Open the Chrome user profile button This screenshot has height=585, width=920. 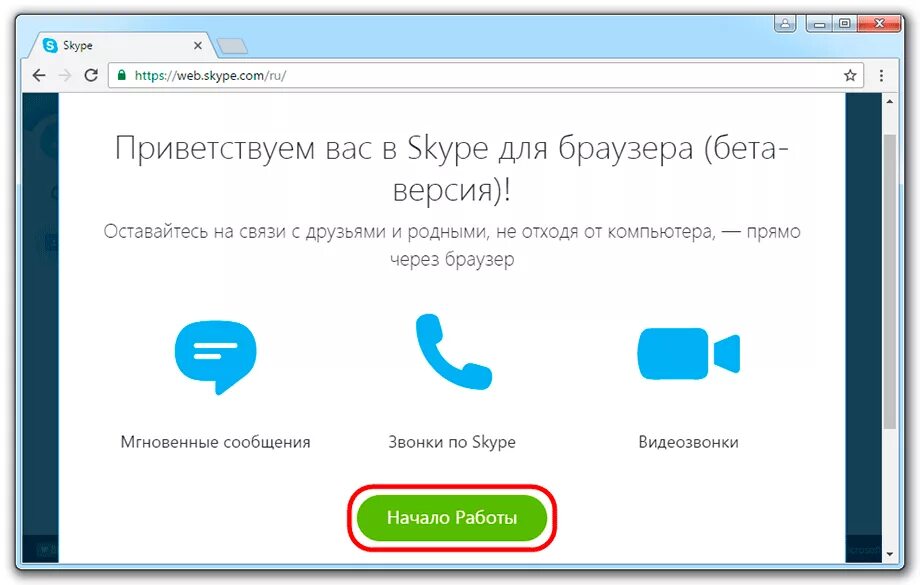tap(785, 23)
